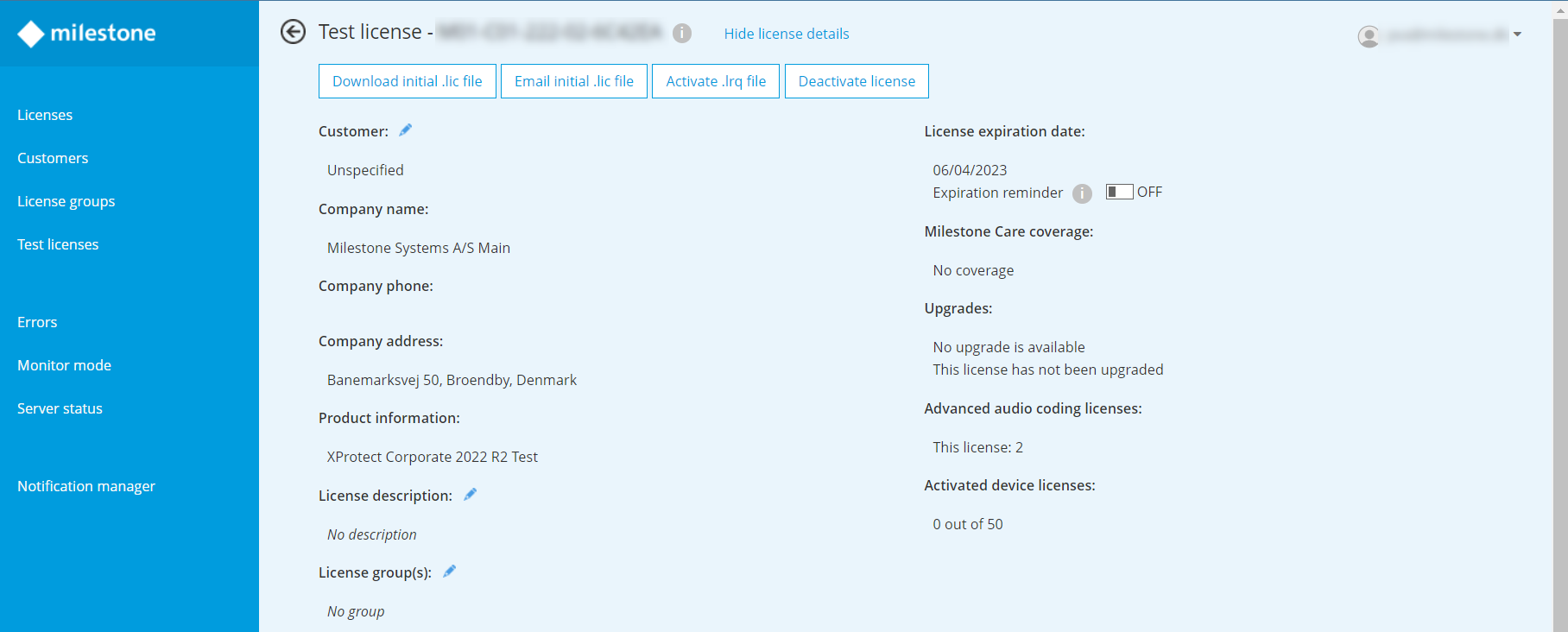Go to Customers in sidebar
The image size is (1568, 632).
(53, 158)
